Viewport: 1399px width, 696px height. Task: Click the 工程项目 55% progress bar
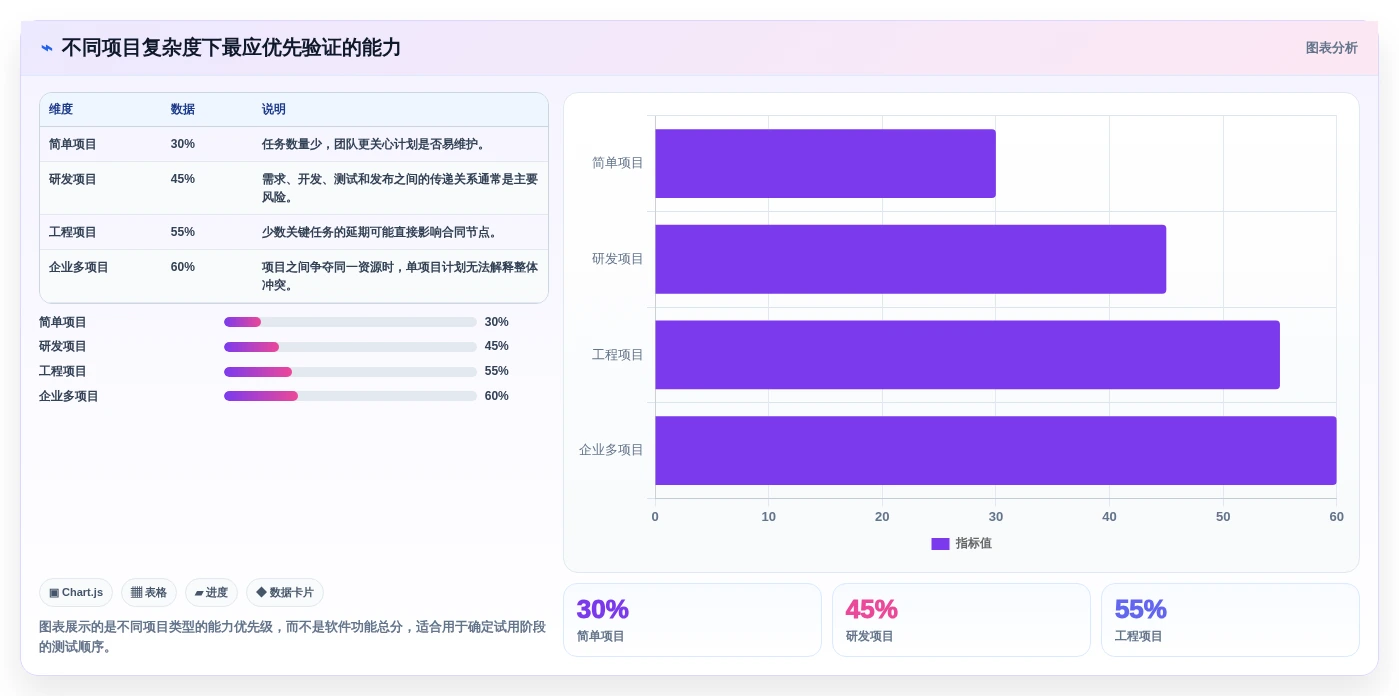point(350,372)
